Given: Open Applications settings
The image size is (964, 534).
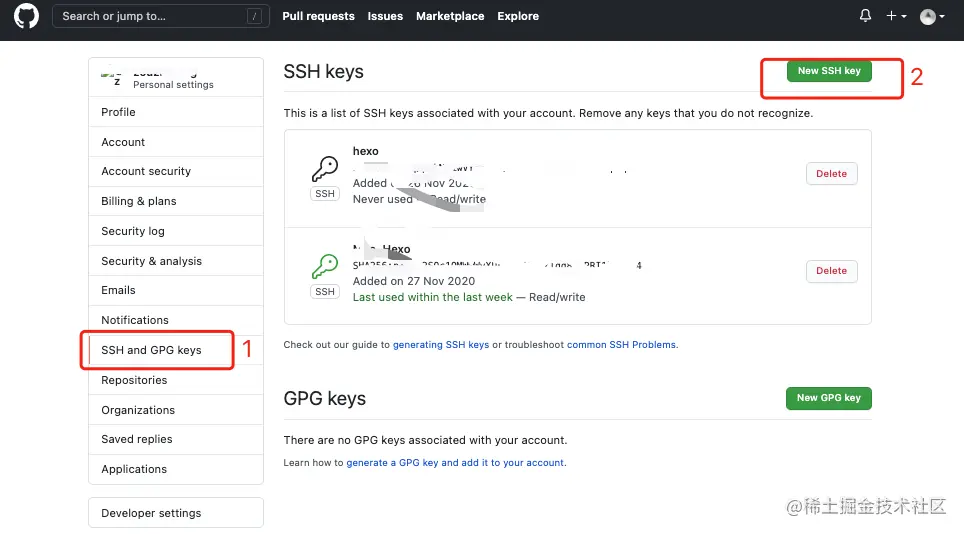Looking at the screenshot, I should click(x=176, y=469).
